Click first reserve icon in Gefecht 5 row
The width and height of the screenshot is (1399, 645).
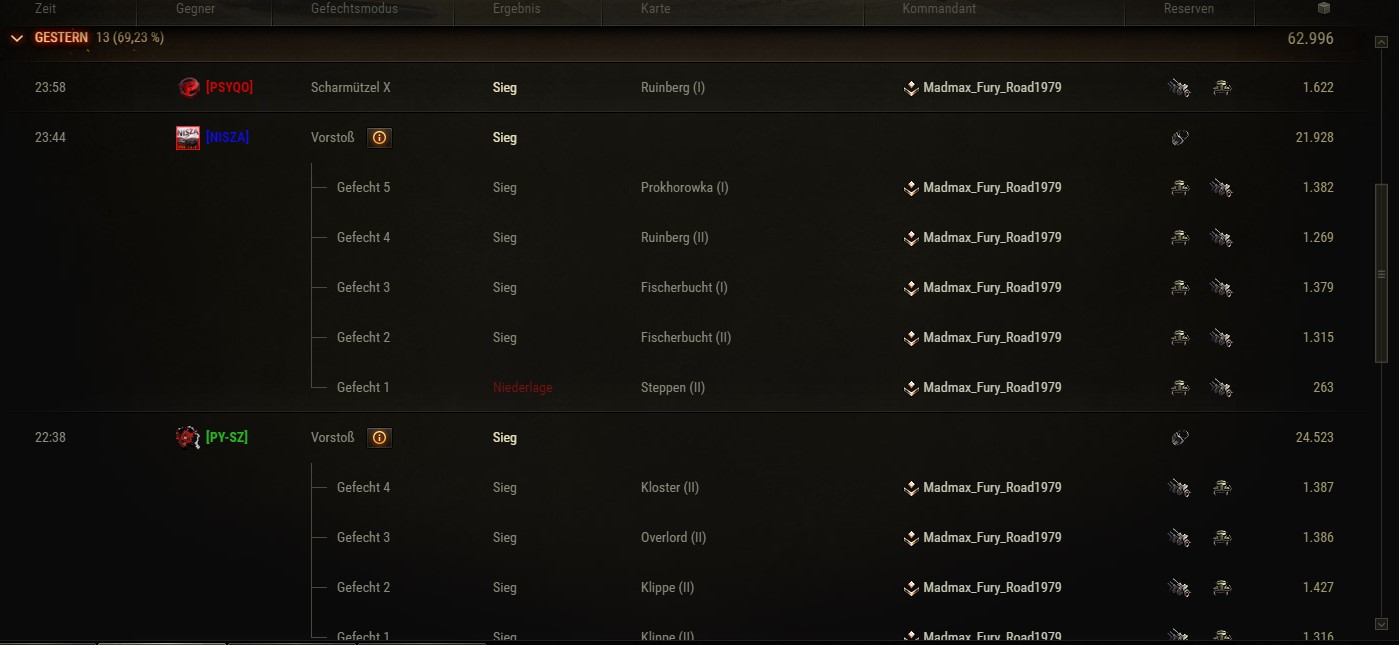[1180, 188]
